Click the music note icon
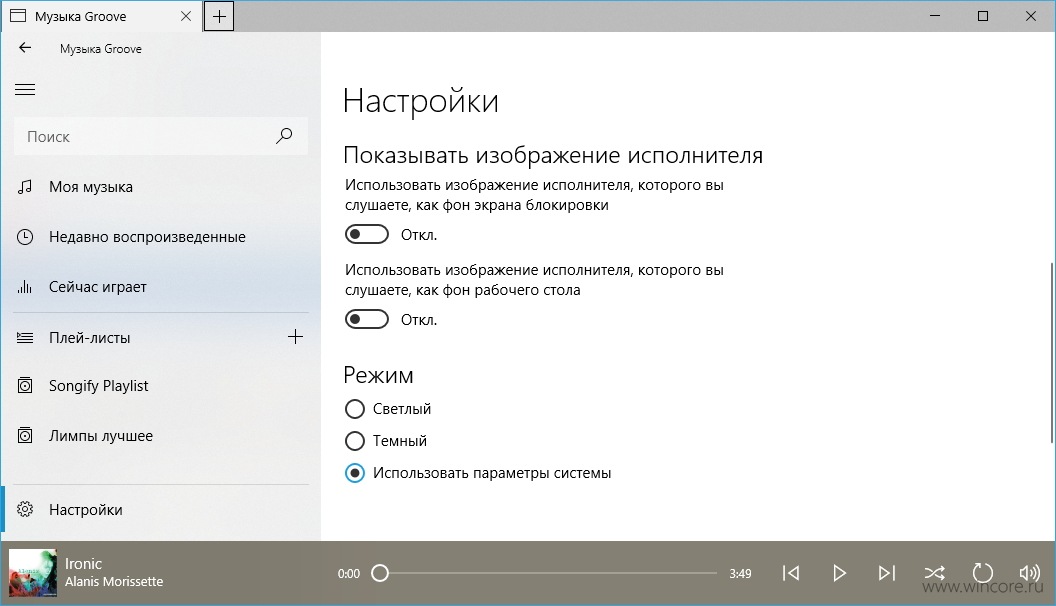The height and width of the screenshot is (606, 1056). [25, 187]
